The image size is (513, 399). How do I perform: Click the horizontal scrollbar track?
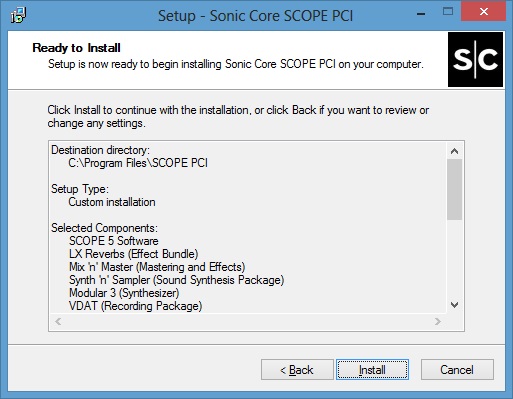click(x=248, y=321)
